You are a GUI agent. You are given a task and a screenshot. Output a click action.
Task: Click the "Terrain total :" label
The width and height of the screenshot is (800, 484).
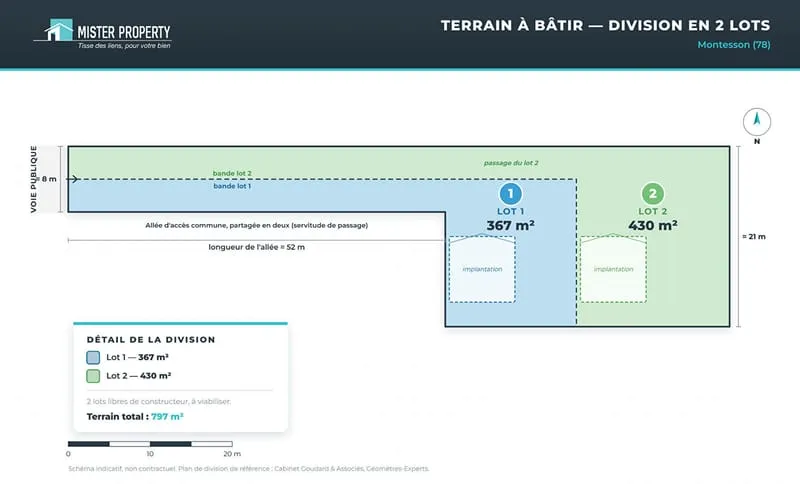[x=118, y=417]
